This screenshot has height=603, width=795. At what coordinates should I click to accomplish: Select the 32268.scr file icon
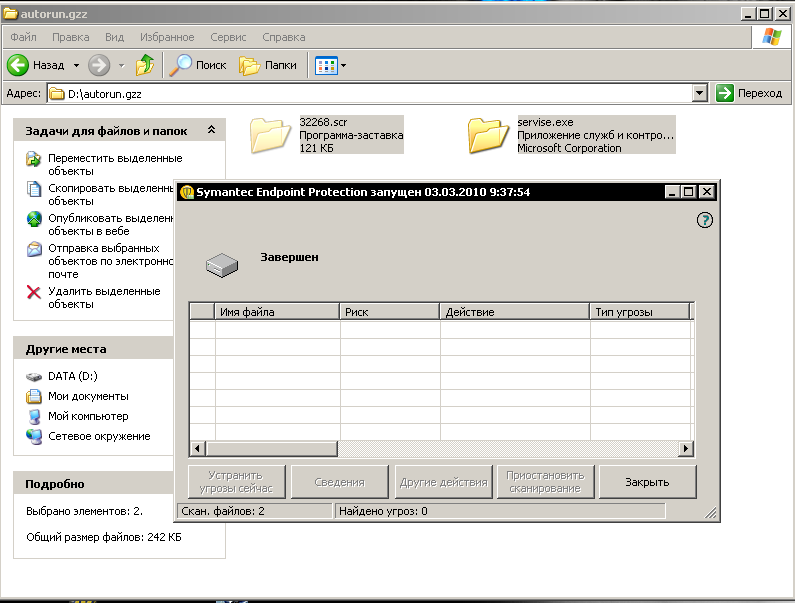pos(269,134)
